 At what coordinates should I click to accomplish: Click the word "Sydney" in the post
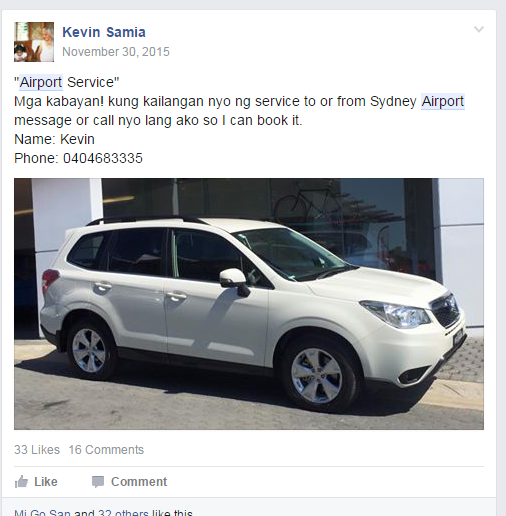tap(393, 102)
